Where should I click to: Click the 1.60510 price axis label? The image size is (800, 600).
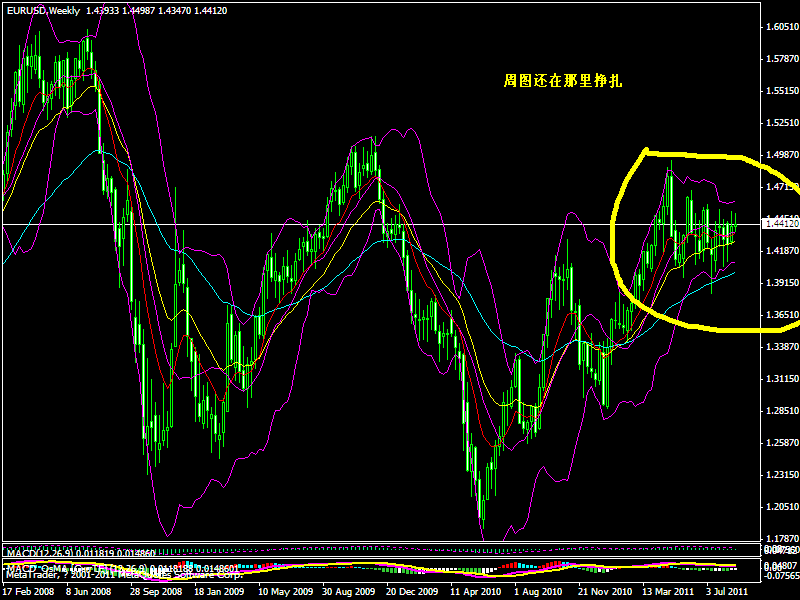click(x=782, y=27)
